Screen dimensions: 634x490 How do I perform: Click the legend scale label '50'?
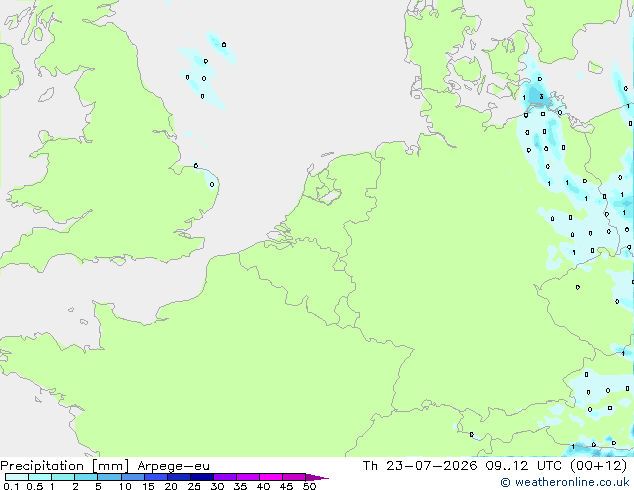pos(309,486)
